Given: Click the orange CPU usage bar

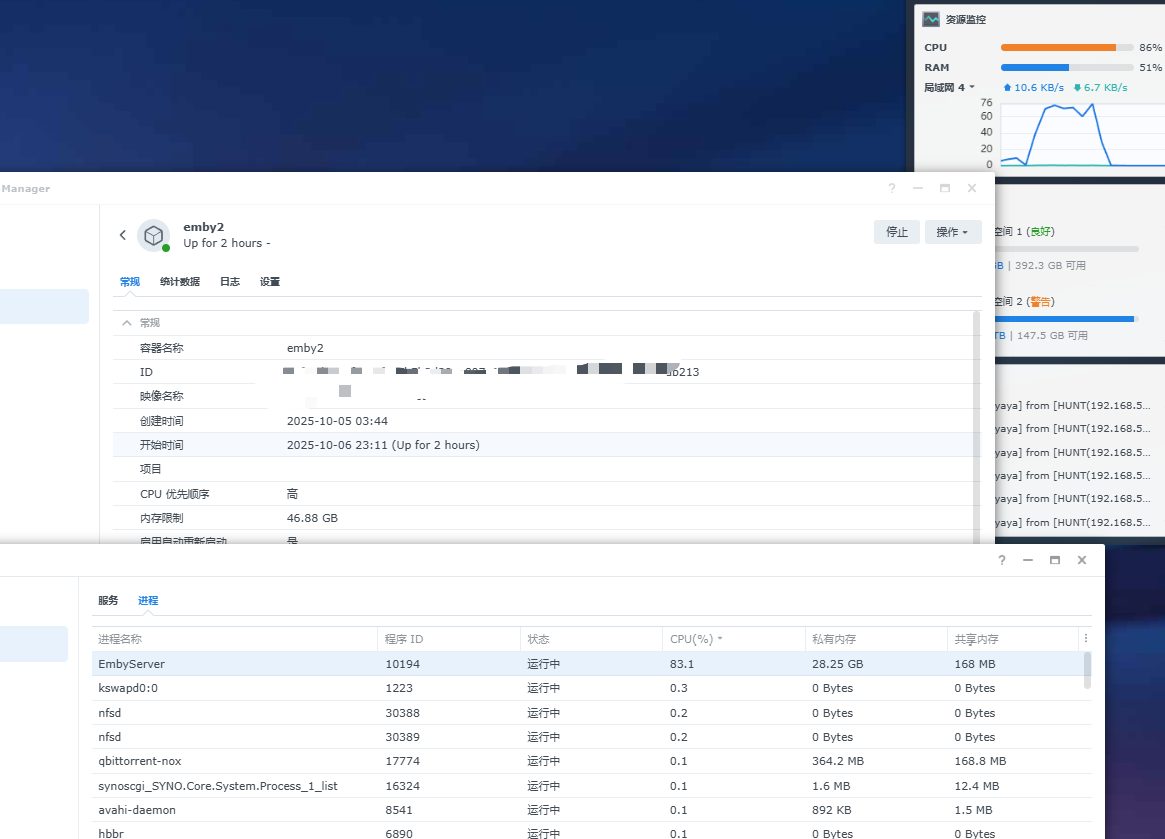Looking at the screenshot, I should [x=1058, y=47].
